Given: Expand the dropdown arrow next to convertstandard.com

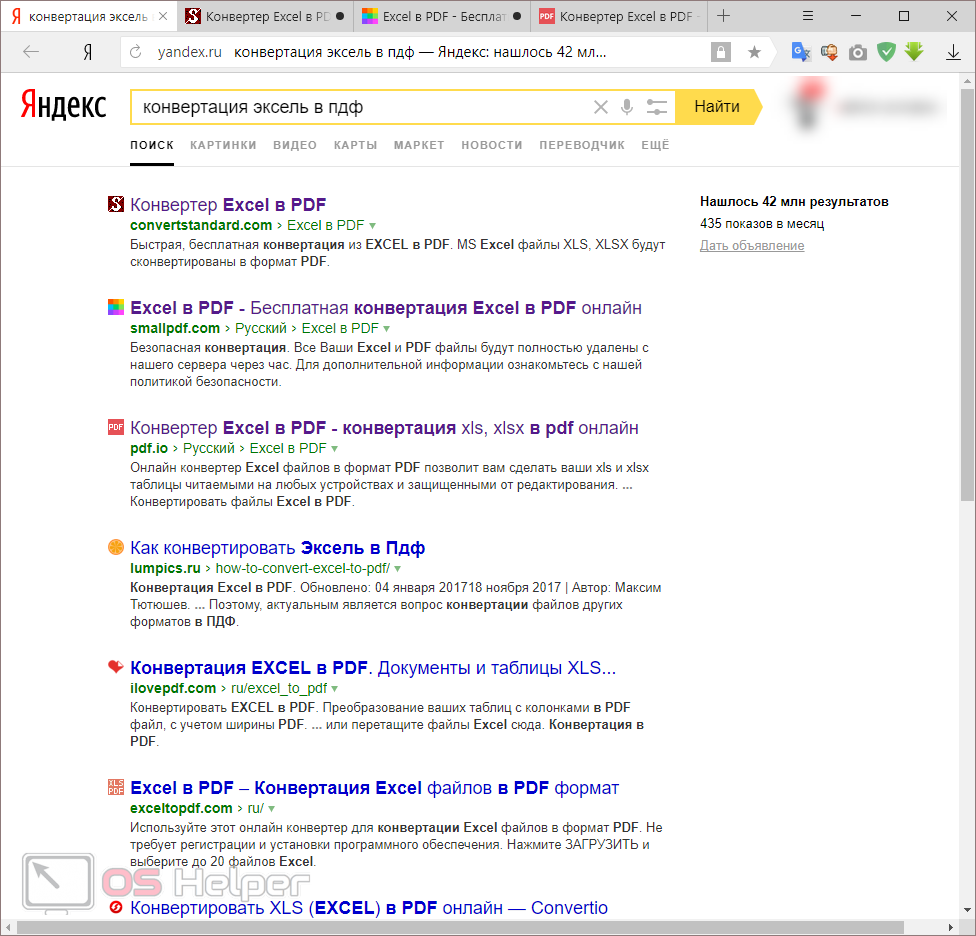Looking at the screenshot, I should [x=373, y=226].
